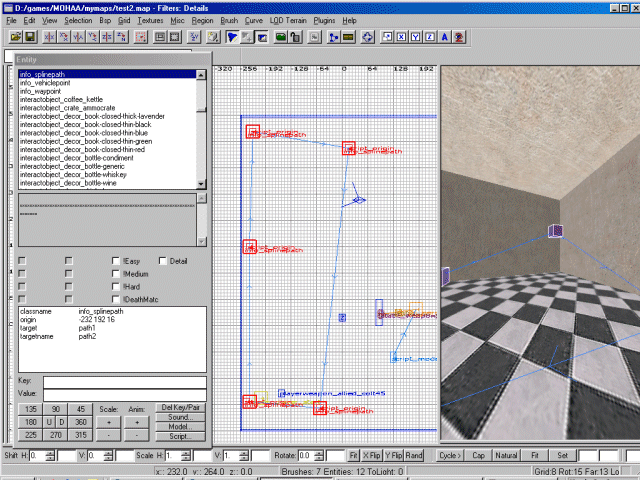Click the Value input field
The width and height of the screenshot is (640, 480).
coord(124,395)
